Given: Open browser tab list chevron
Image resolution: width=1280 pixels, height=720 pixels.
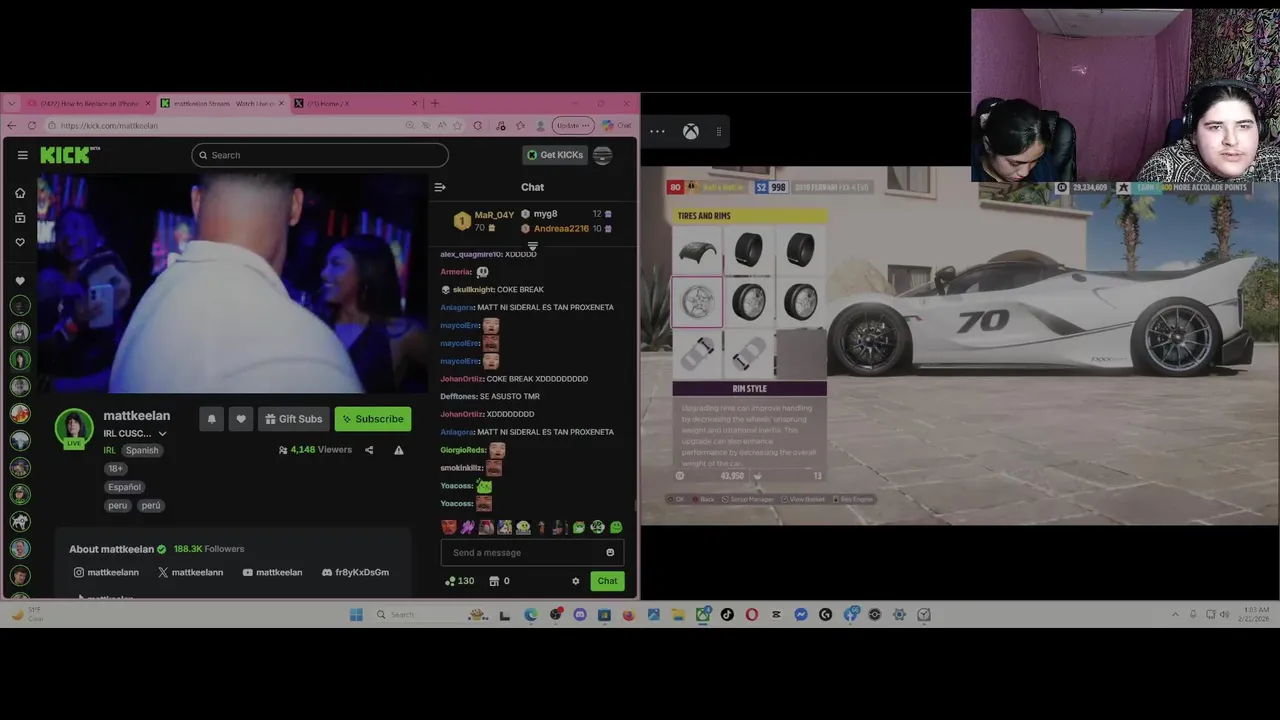Looking at the screenshot, I should [11, 103].
